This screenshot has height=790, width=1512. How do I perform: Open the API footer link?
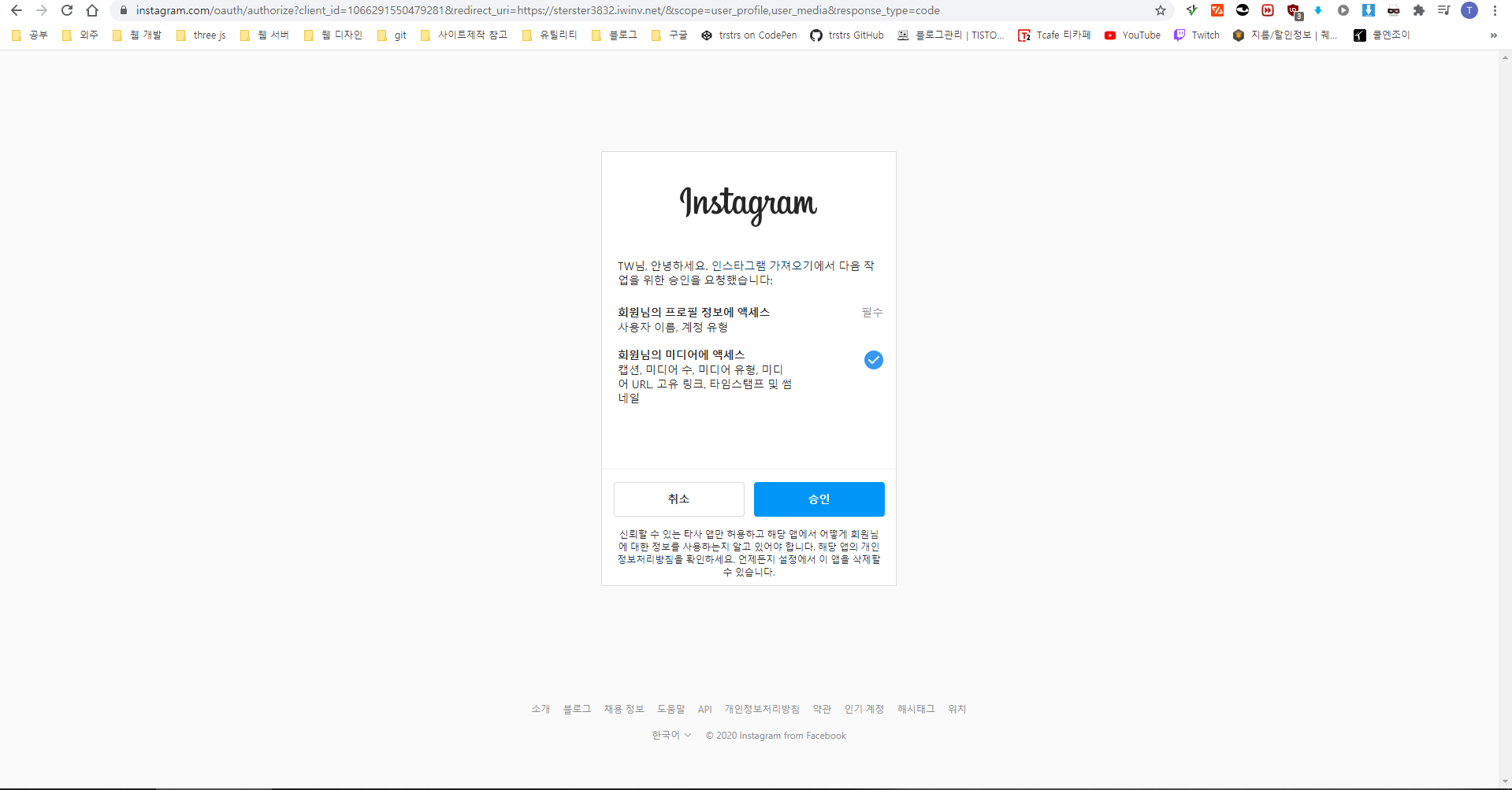coord(704,709)
